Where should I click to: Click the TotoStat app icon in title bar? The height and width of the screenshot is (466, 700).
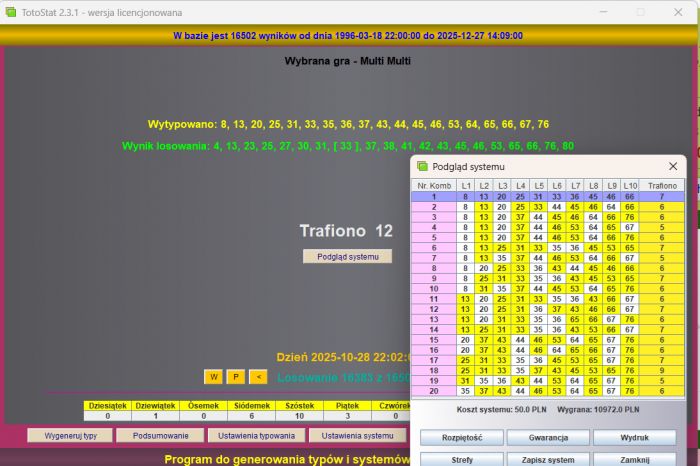[x=10, y=12]
